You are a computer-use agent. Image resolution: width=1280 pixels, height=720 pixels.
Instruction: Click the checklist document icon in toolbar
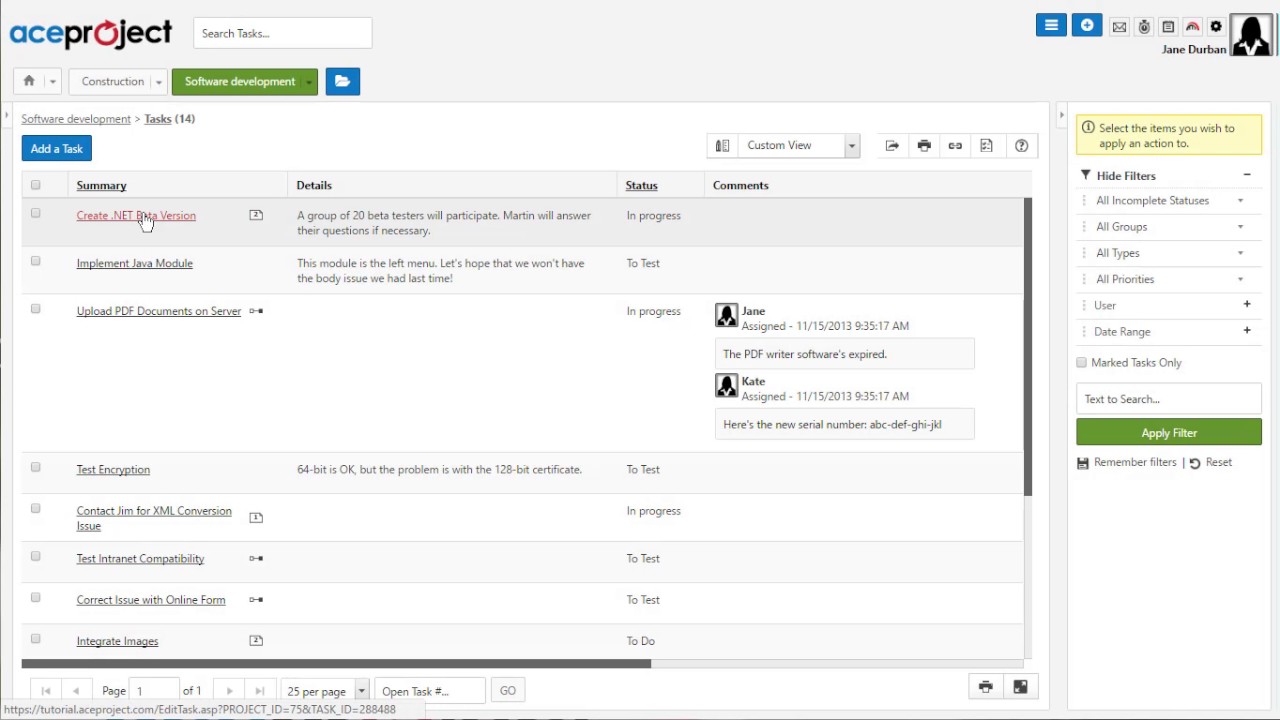[986, 146]
